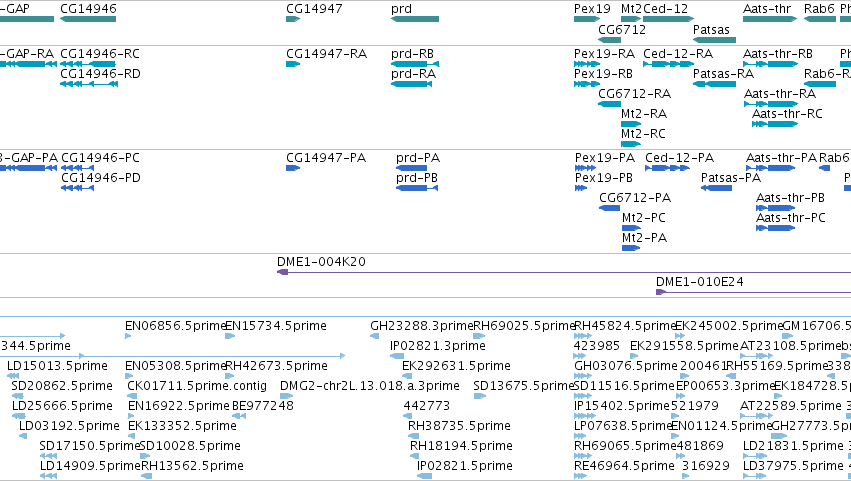
Task: Click transcript label prd-RB
Action: click(412, 54)
